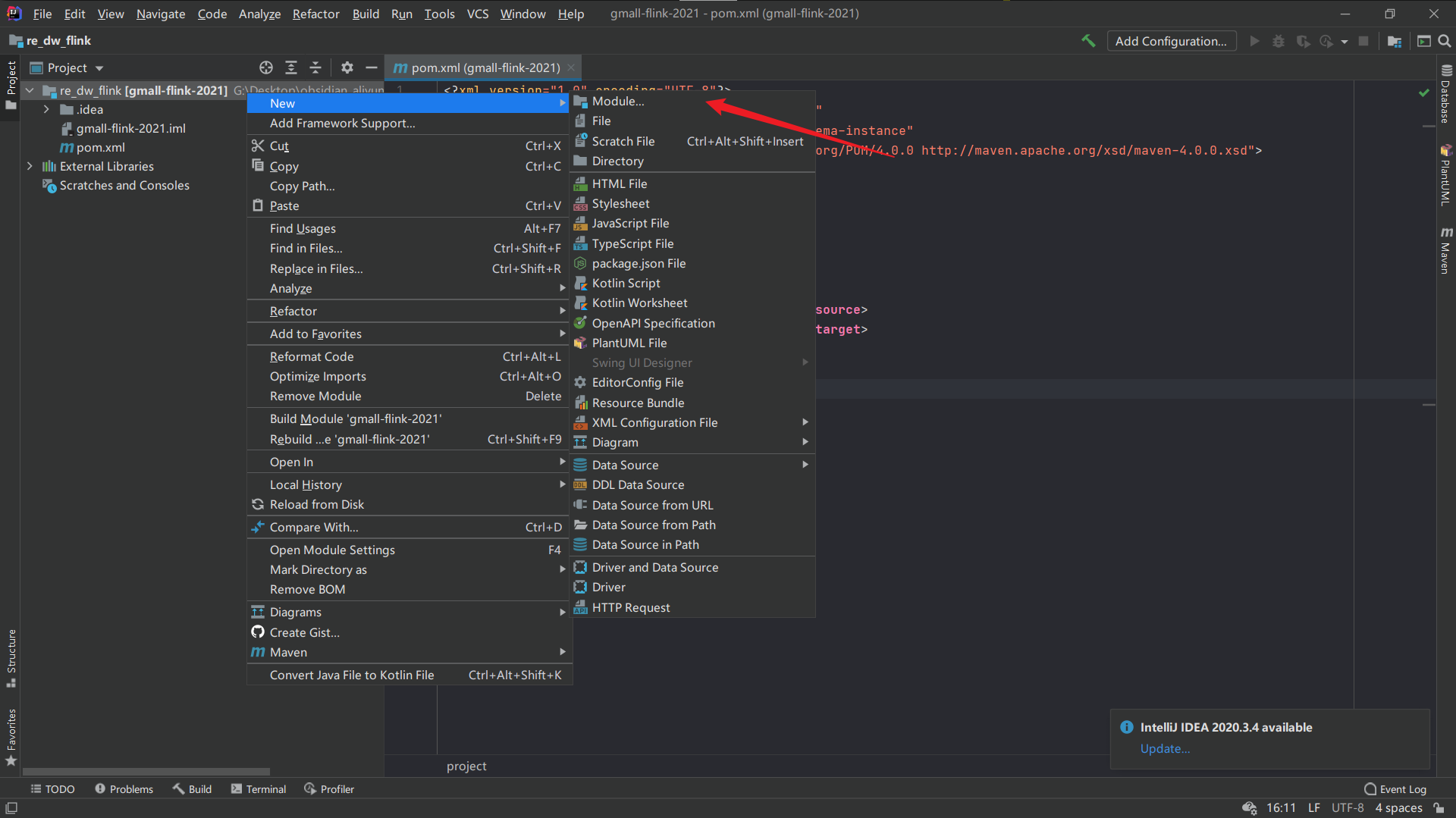The width and height of the screenshot is (1456, 818).
Task: Select gmall-flink-2021.iml file
Action: tap(130, 128)
